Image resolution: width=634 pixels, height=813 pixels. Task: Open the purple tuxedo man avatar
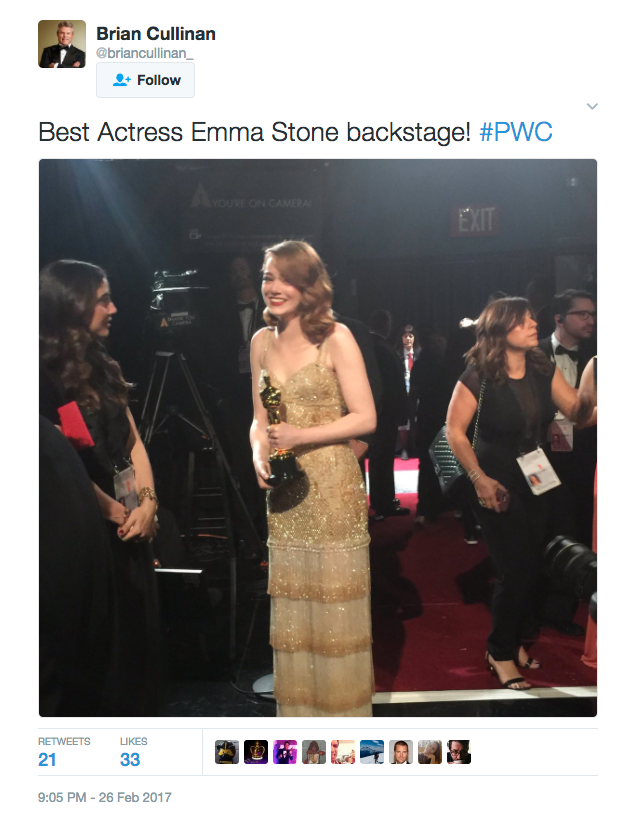click(285, 752)
